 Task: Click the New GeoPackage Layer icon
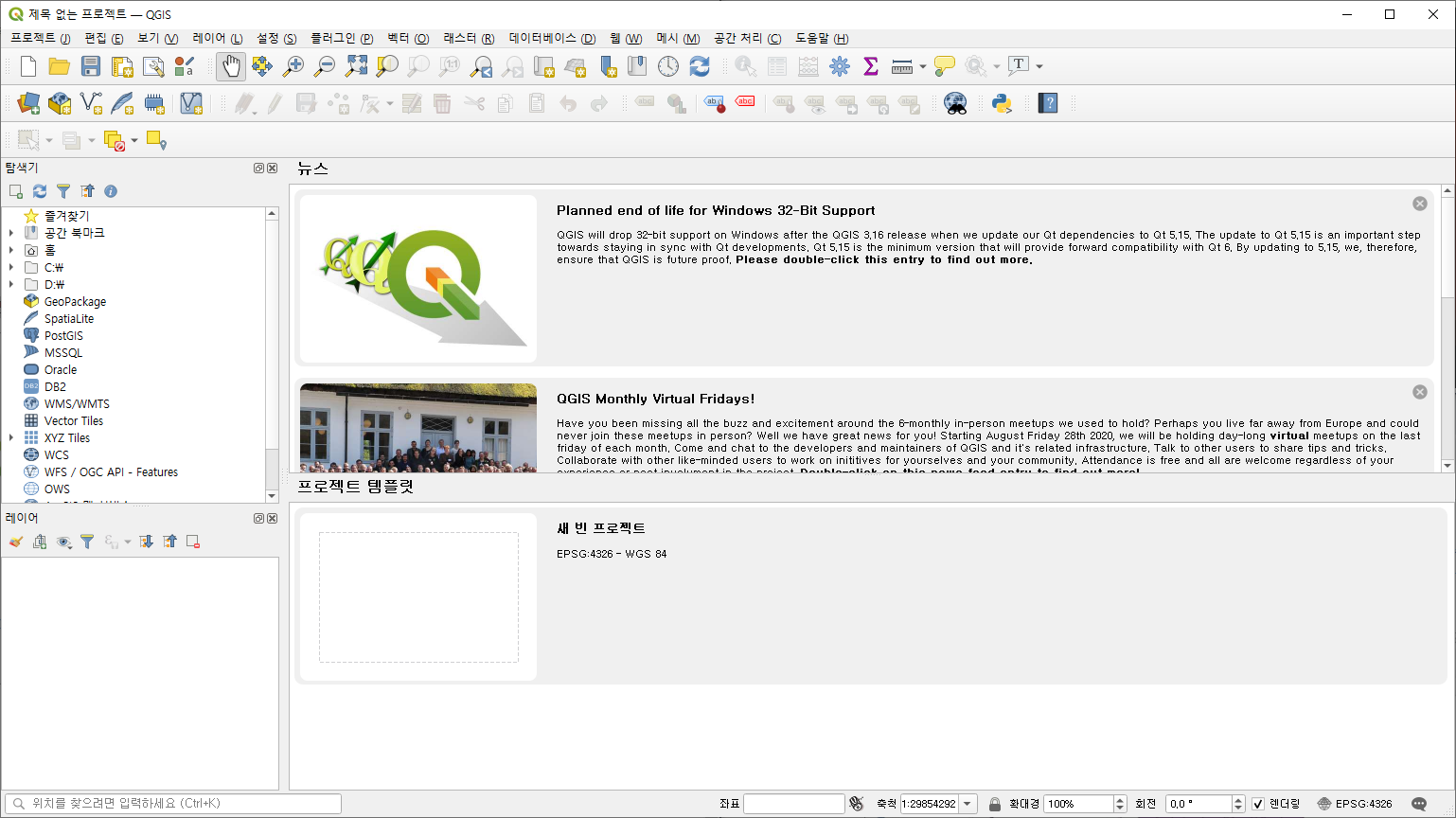(x=60, y=103)
